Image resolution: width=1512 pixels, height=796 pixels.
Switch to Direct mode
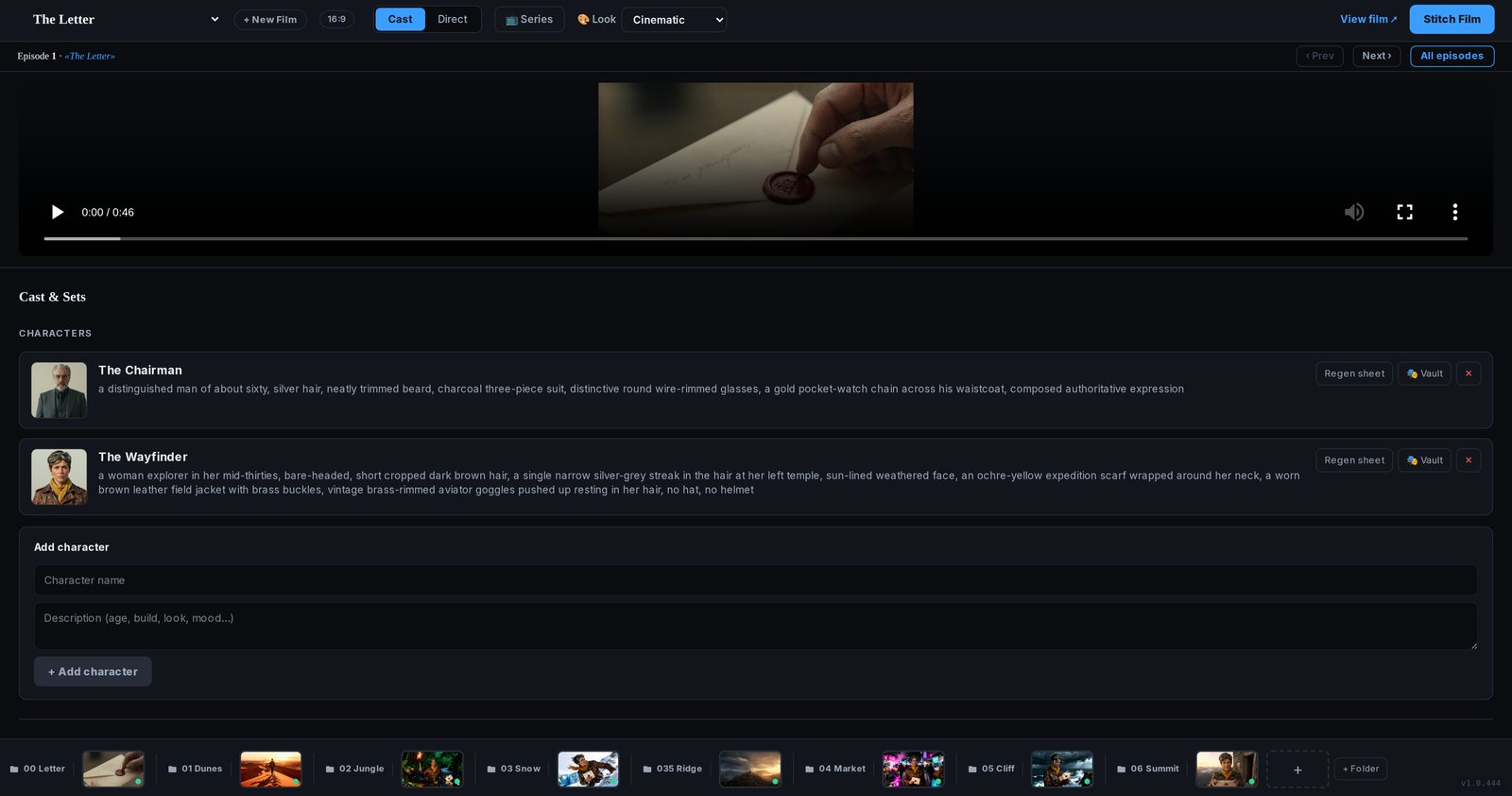453,19
